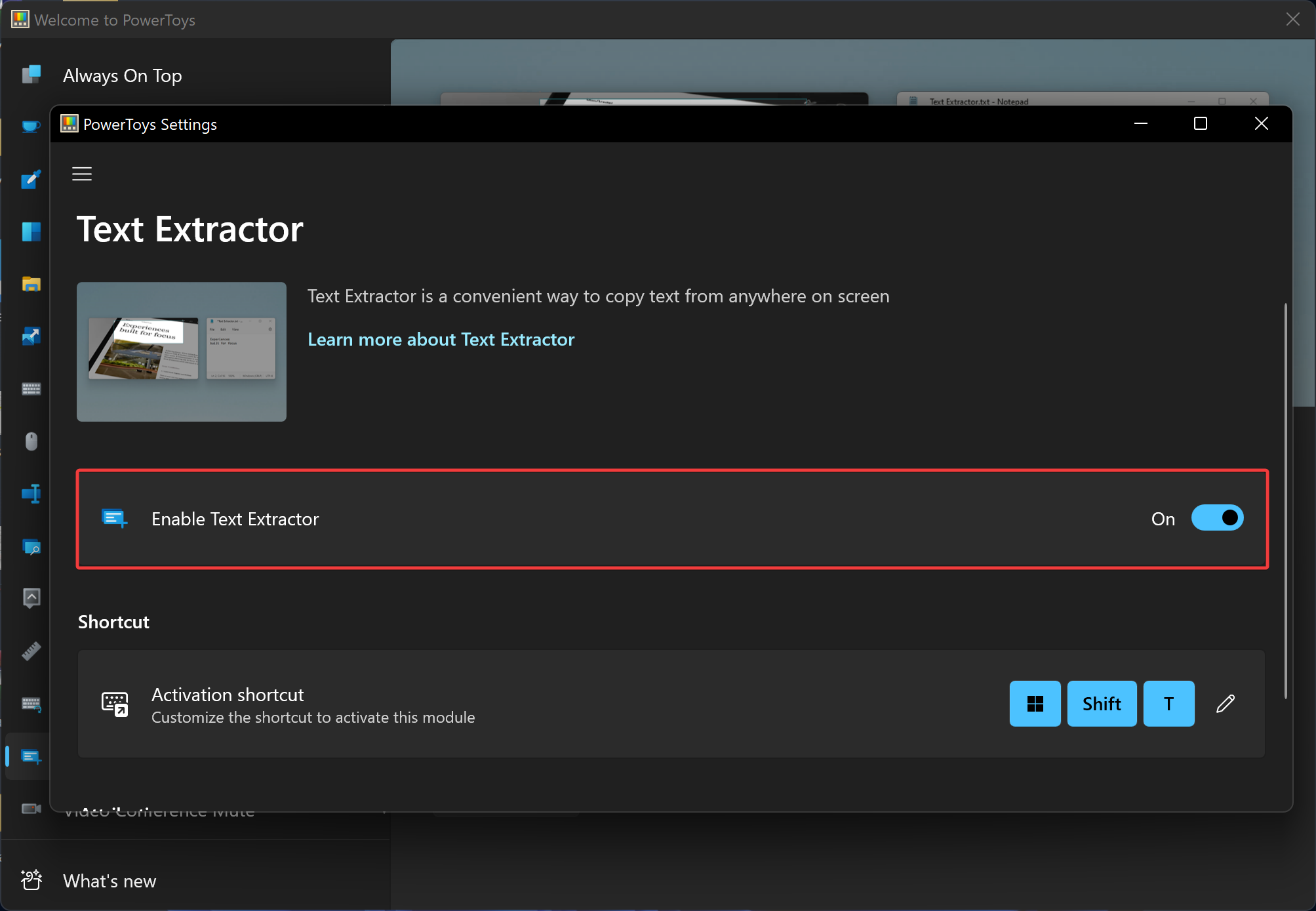
Task: Select Color Picker icon in sidebar
Action: 31,179
